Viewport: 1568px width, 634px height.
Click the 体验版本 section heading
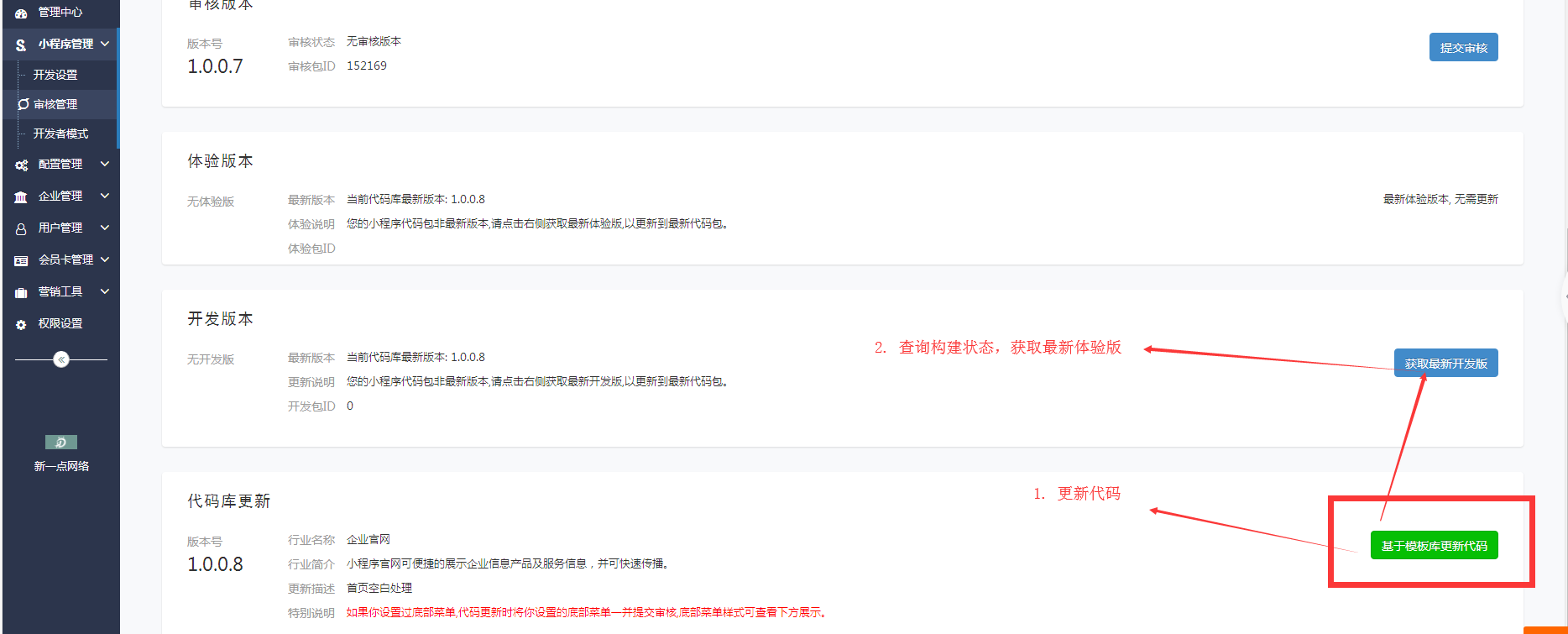tap(220, 161)
